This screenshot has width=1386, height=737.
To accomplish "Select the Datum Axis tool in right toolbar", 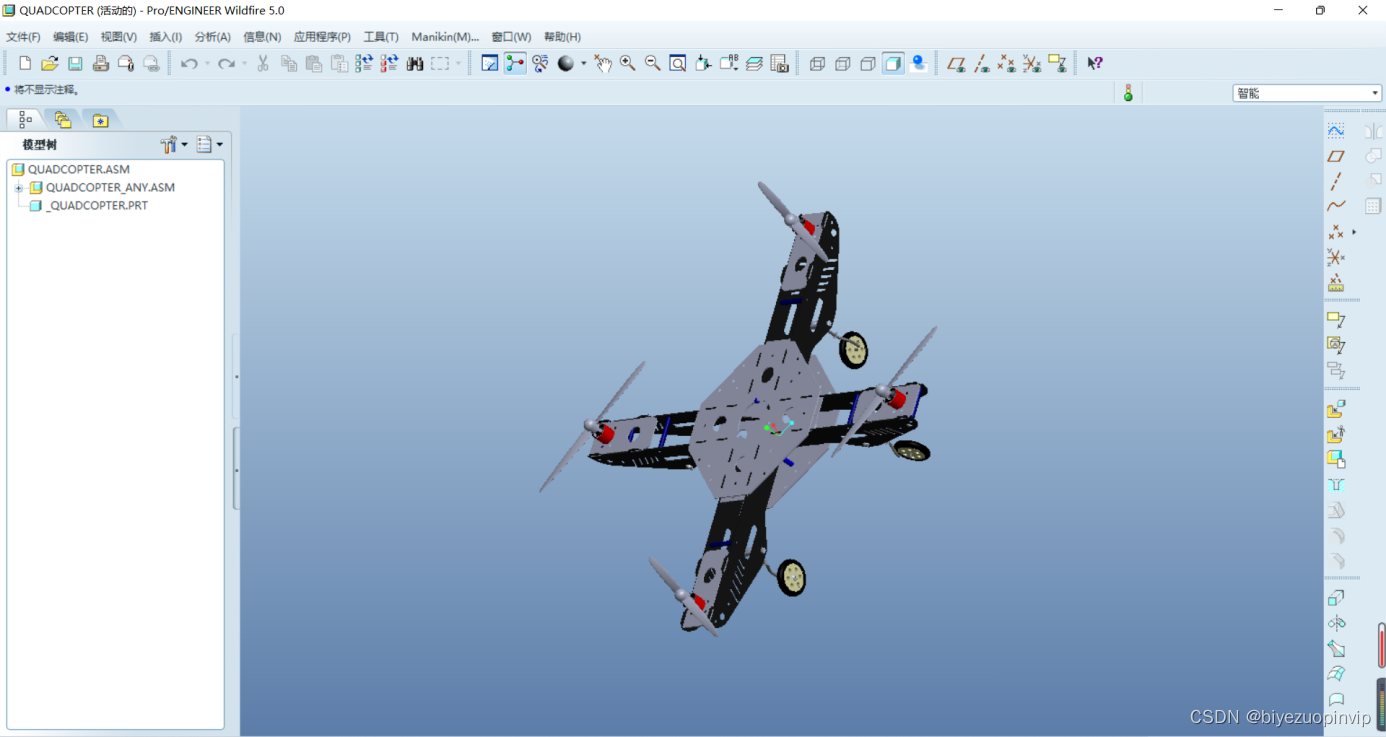I will click(x=1336, y=181).
